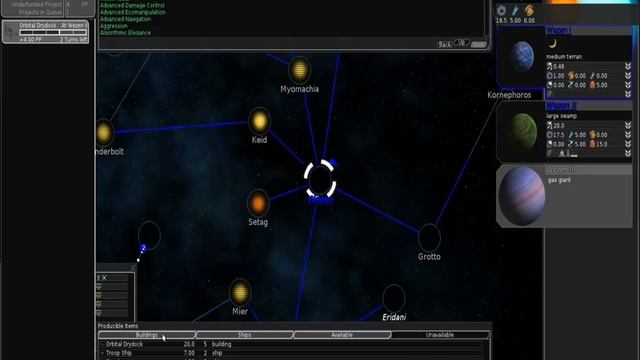Image resolution: width=640 pixels, height=360 pixels.
Task: Select the unnamed system circle above fleet 2
Action: 149,235
